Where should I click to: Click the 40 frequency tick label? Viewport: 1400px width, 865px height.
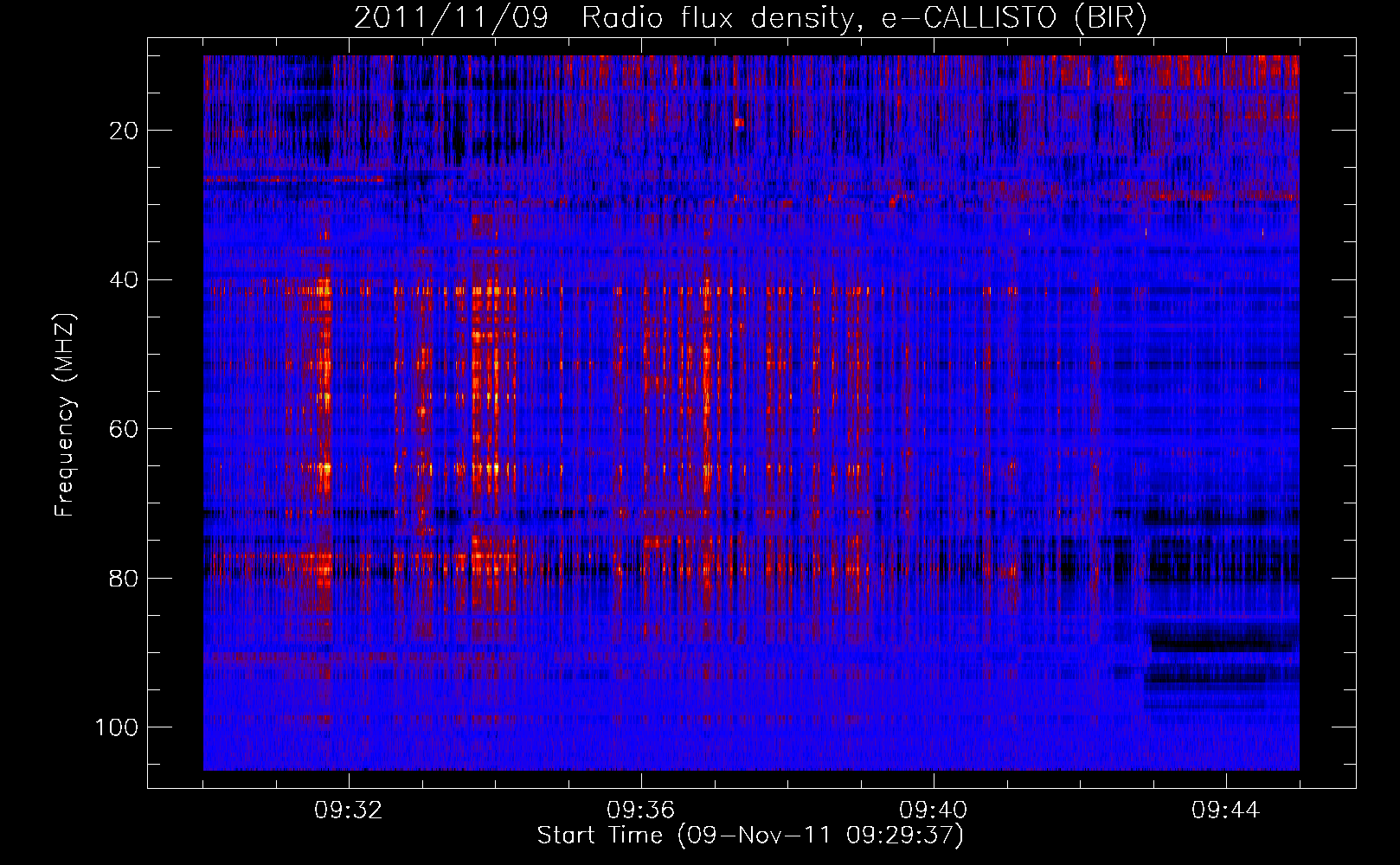125,280
